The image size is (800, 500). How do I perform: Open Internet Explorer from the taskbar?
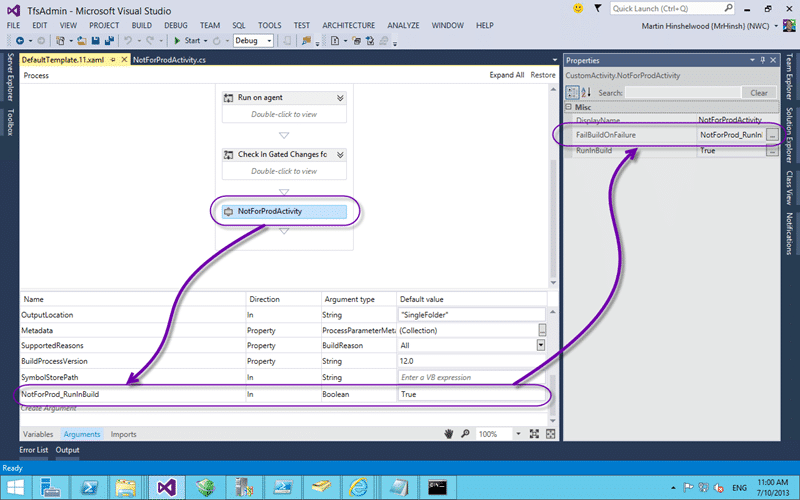click(x=358, y=487)
